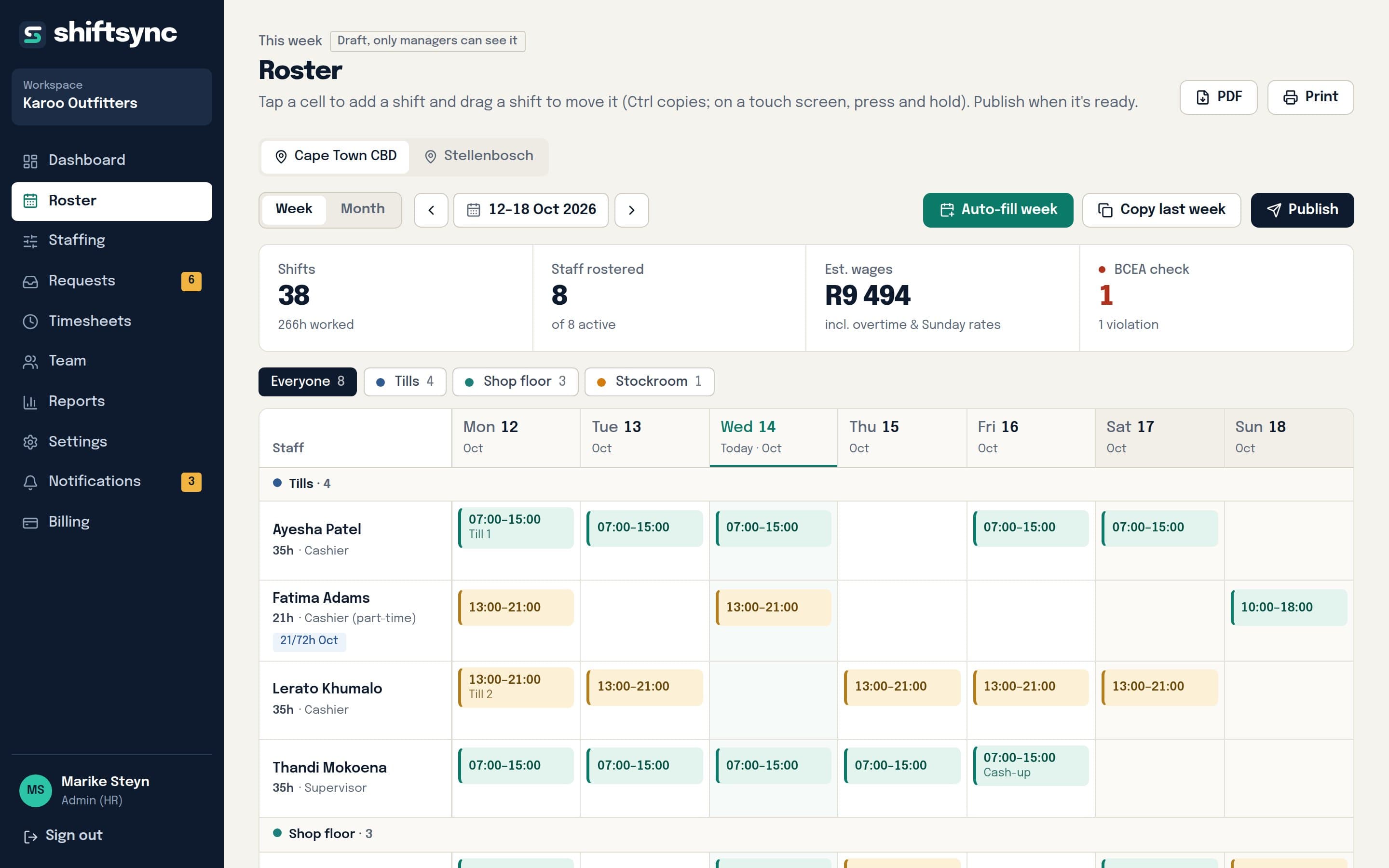This screenshot has width=1389, height=868.
Task: Add a shift for Ayesha Patel Thursday
Action: click(x=902, y=540)
